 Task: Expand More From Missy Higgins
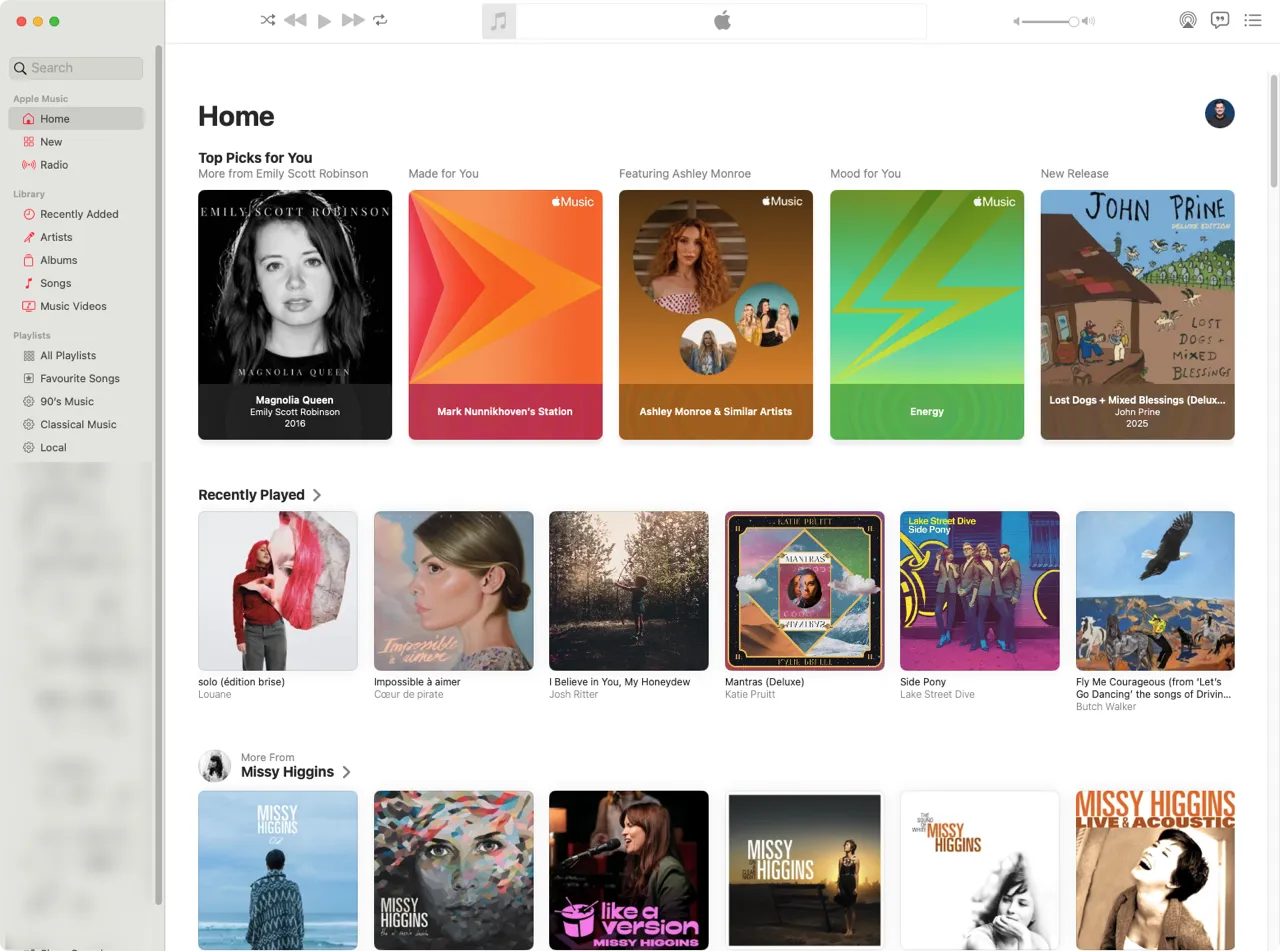[x=346, y=772]
